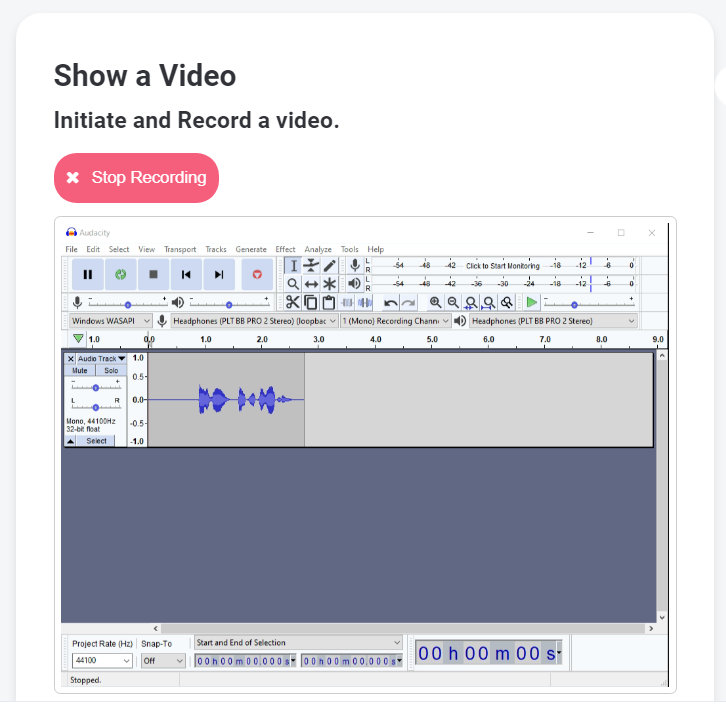Open the Transport menu

180,249
